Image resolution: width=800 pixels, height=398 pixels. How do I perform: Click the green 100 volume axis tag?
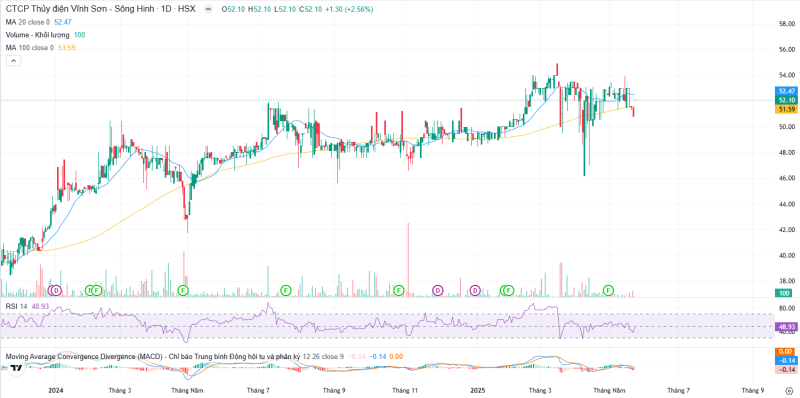pyautogui.click(x=785, y=293)
